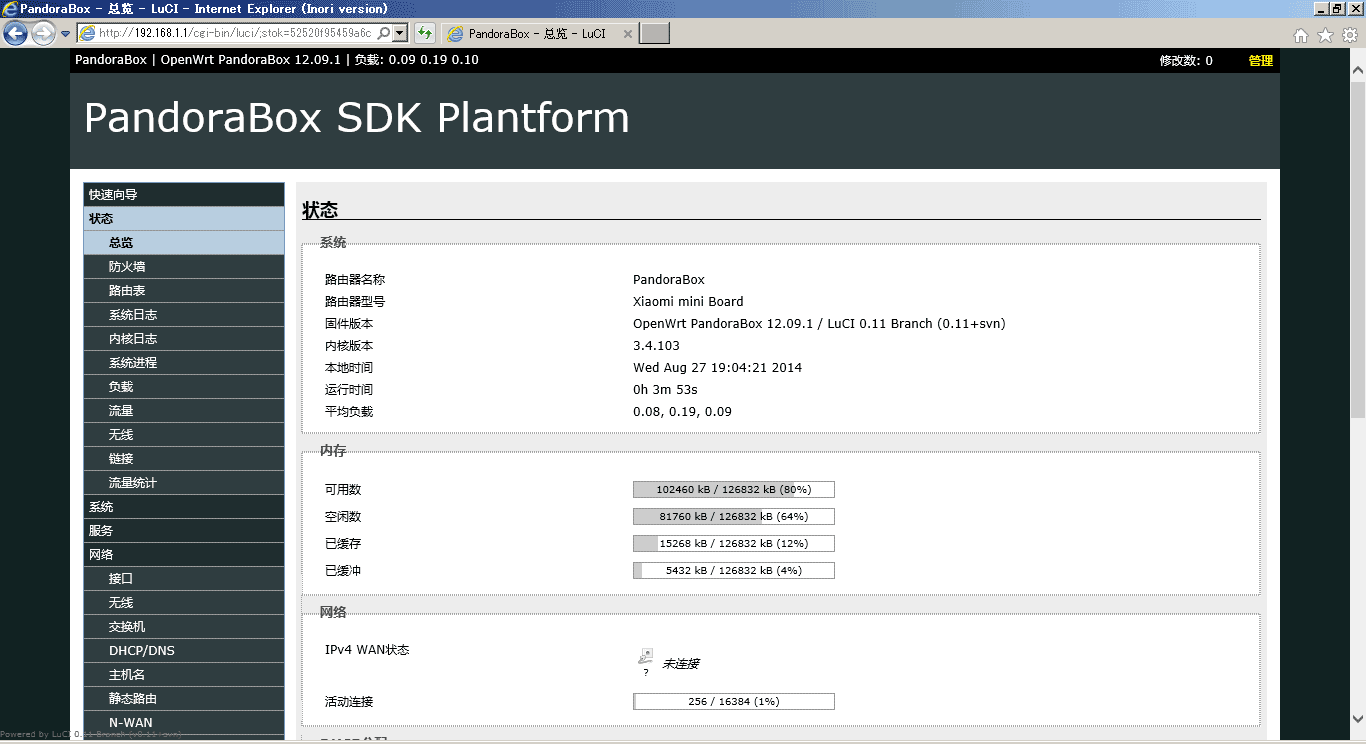This screenshot has width=1366, height=744.
Task: Click the 已缓存 memory progress bar
Action: [x=734, y=544]
